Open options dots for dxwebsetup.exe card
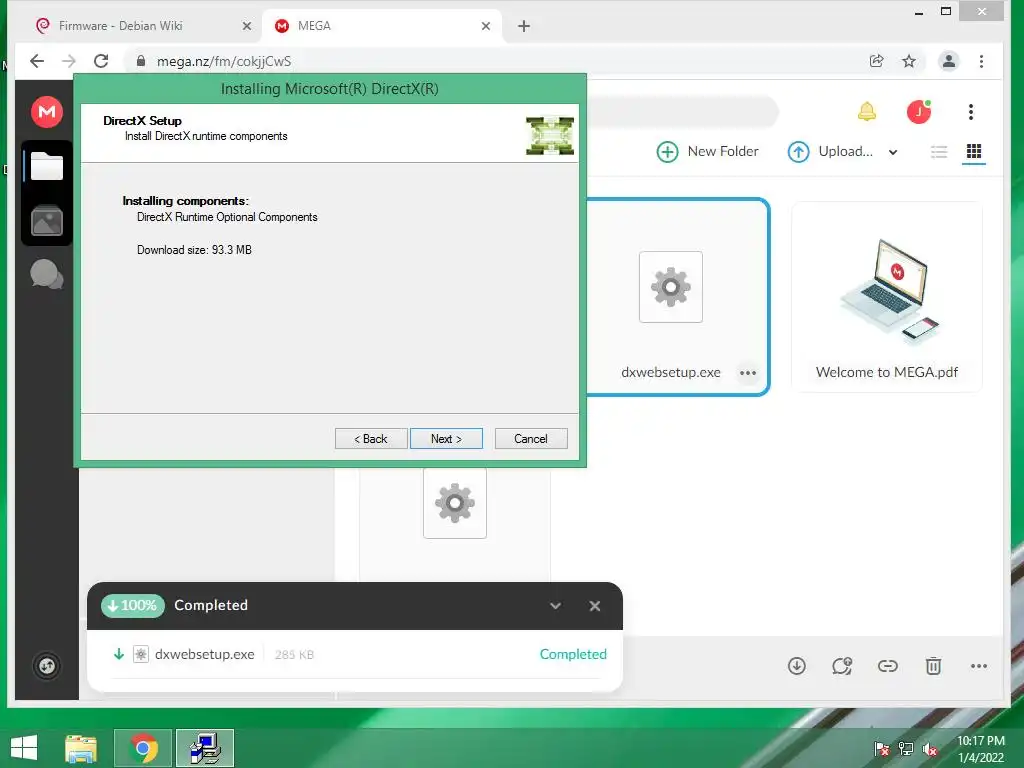 pos(748,373)
